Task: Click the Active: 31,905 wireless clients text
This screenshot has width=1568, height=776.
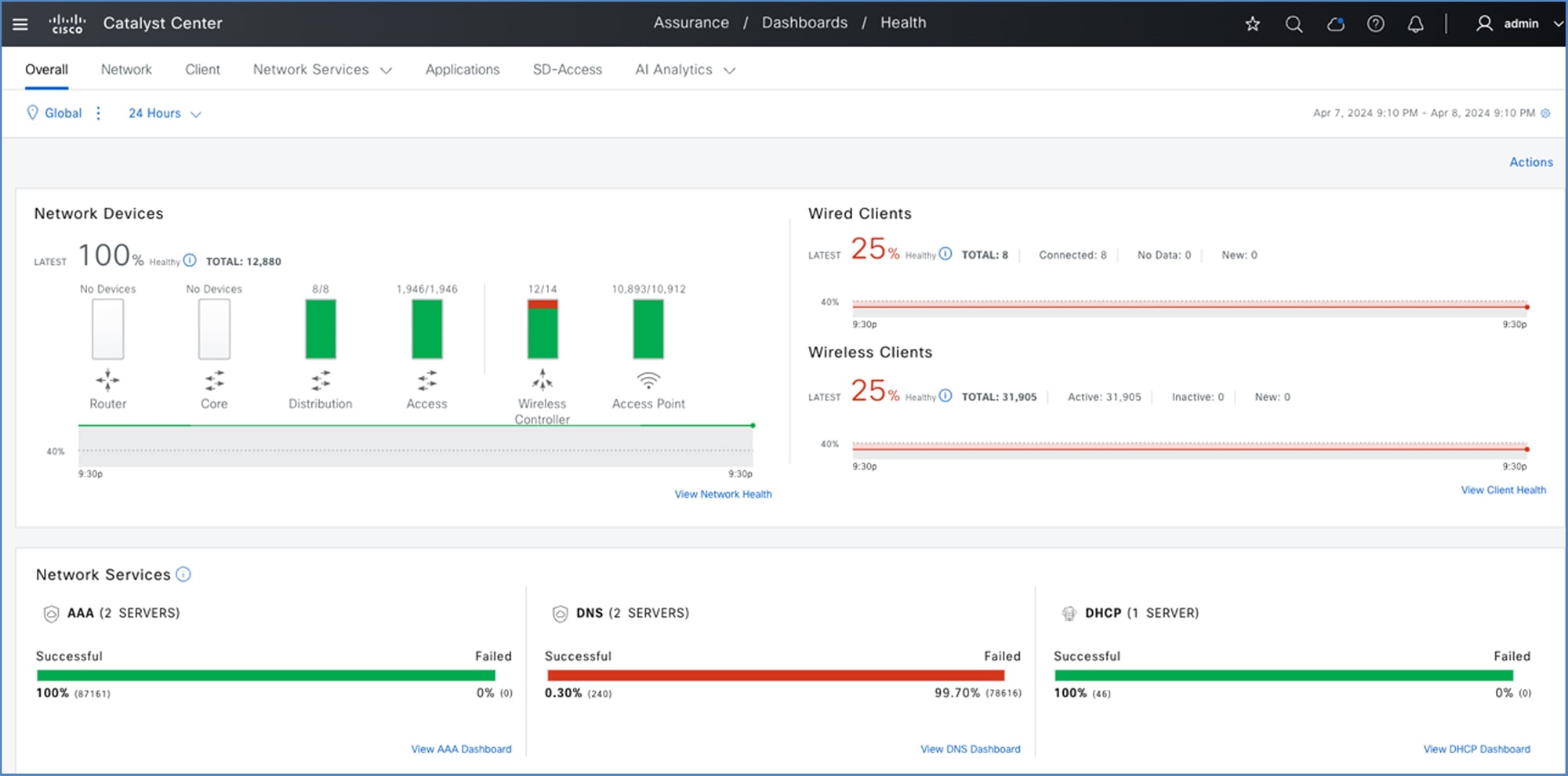Action: 1104,397
